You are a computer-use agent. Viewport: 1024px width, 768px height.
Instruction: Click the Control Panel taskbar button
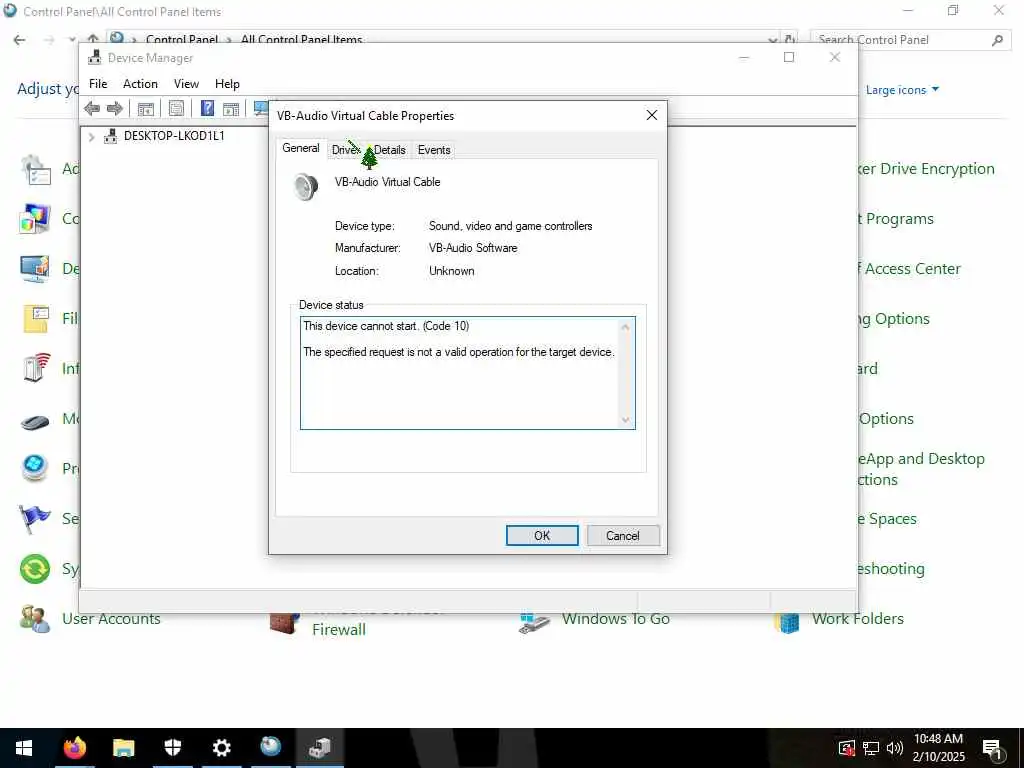[270, 748]
